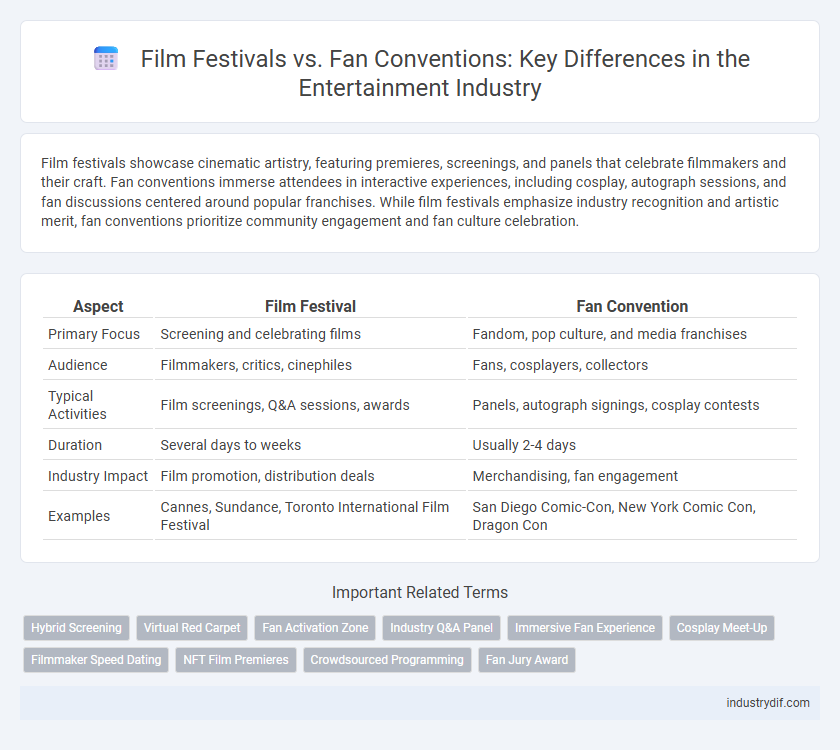Select the Fan Activation Zone tag

point(315,628)
